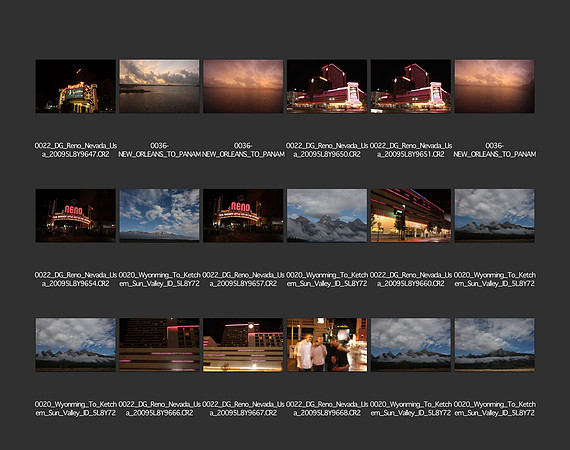Click the NEW_ORLEANS_TO_PANAM label under the sunset clouds photo

160,150
